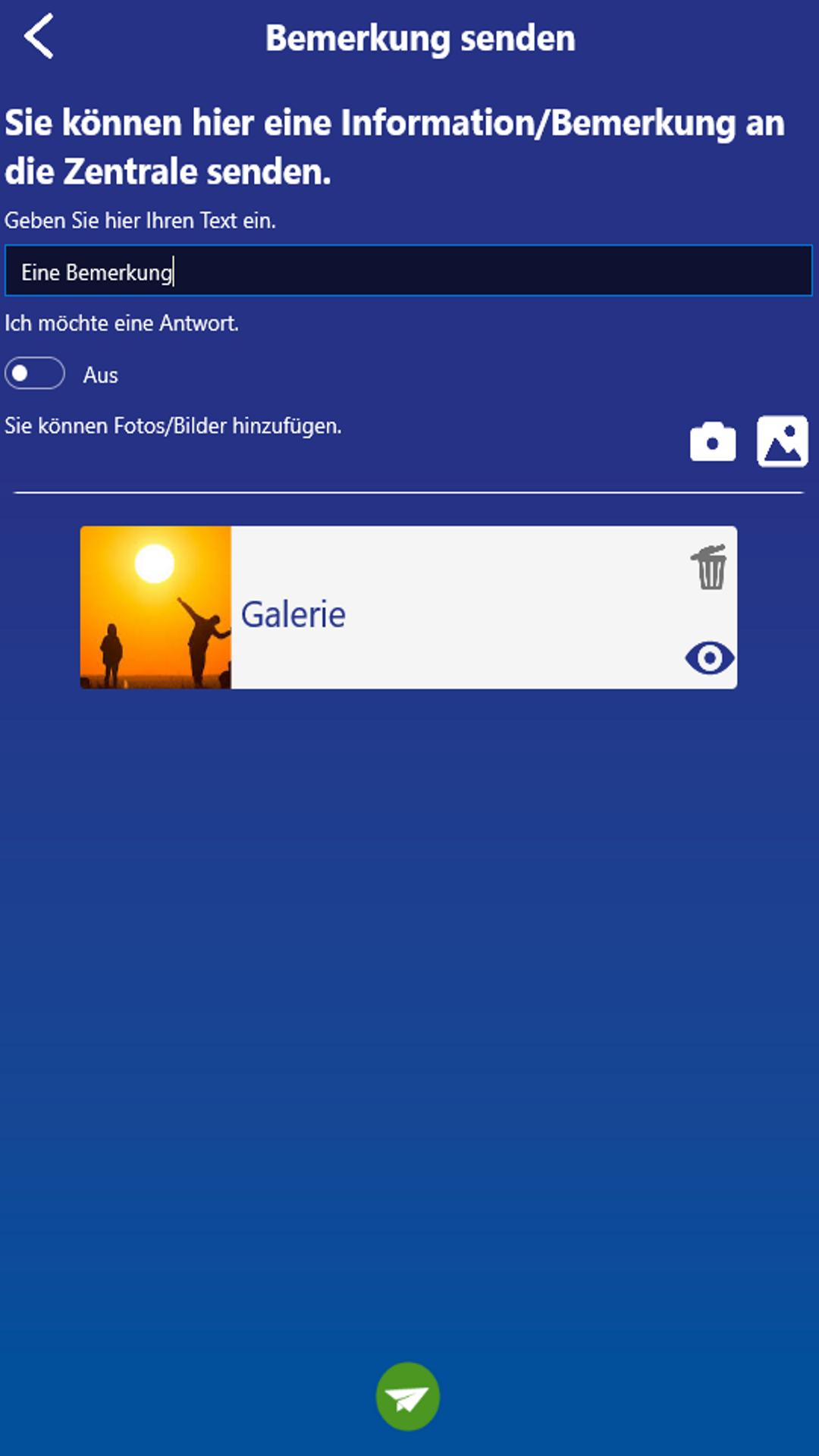This screenshot has width=819, height=1456.
Task: Preview the attached image via eye icon
Action: (x=710, y=657)
